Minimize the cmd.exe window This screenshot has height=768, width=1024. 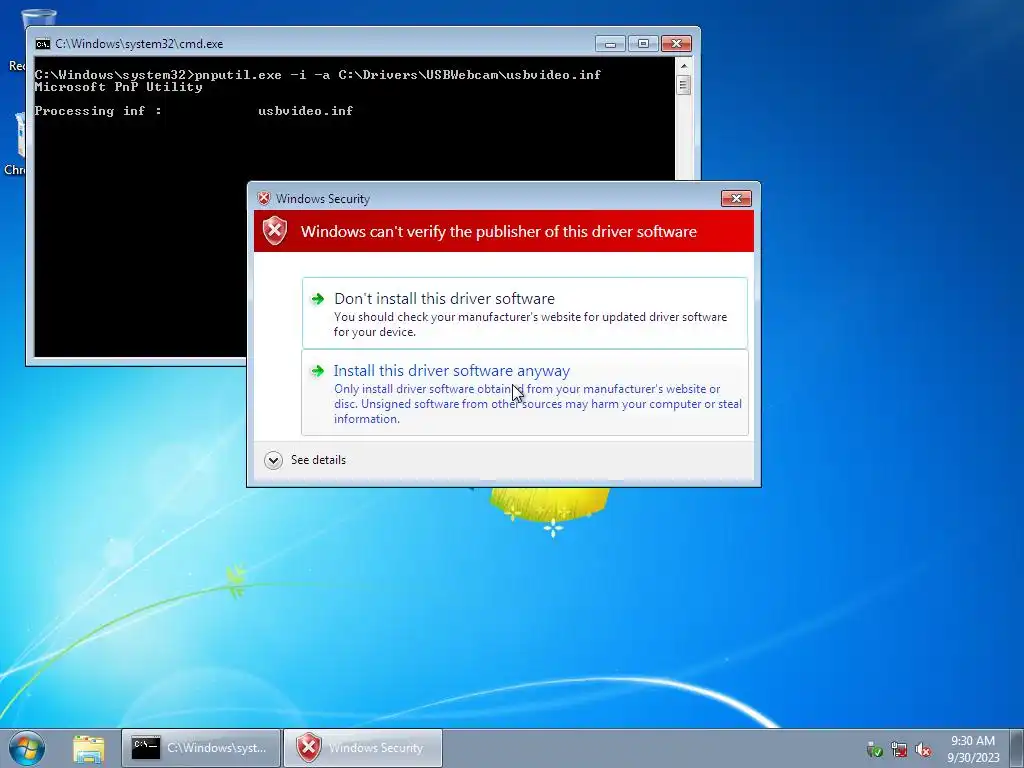point(611,44)
